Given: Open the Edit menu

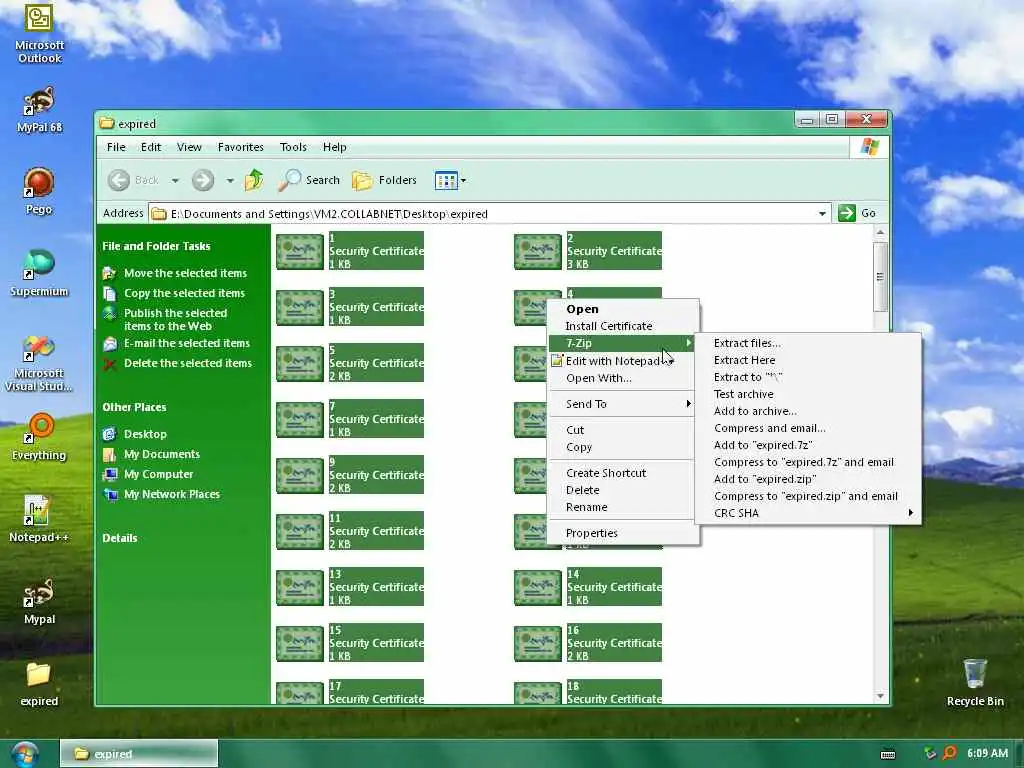Looking at the screenshot, I should (x=151, y=147).
